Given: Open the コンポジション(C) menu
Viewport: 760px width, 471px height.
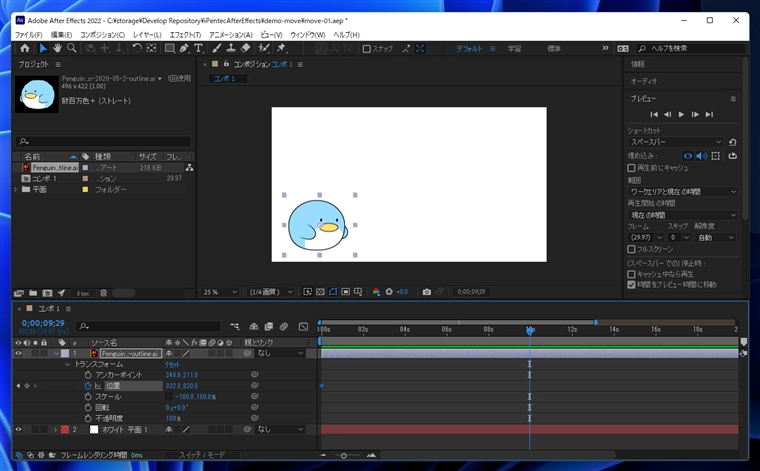Looking at the screenshot, I should pos(102,35).
